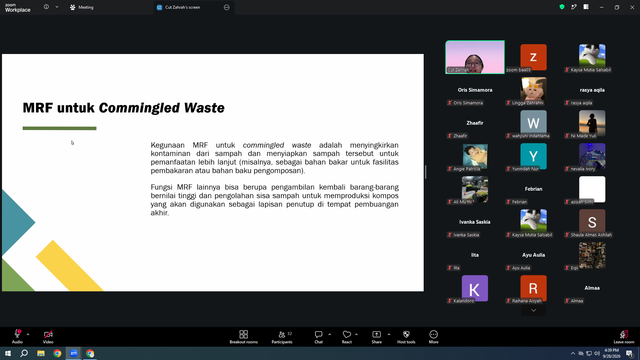Viewport: 640px width, 360px height.
Task: Toggle the view layout icon
Action: (586, 7)
